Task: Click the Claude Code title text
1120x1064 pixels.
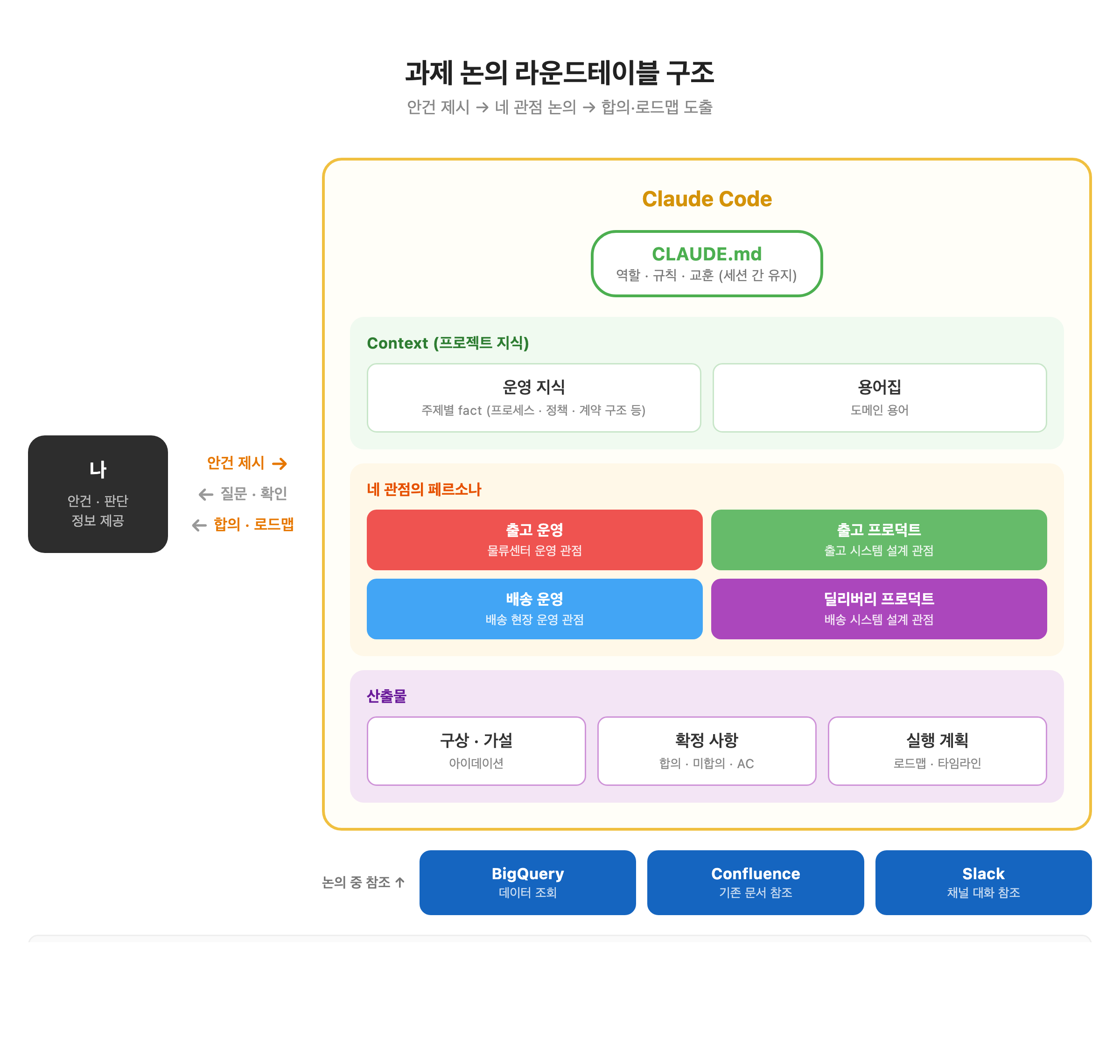Action: click(x=706, y=199)
